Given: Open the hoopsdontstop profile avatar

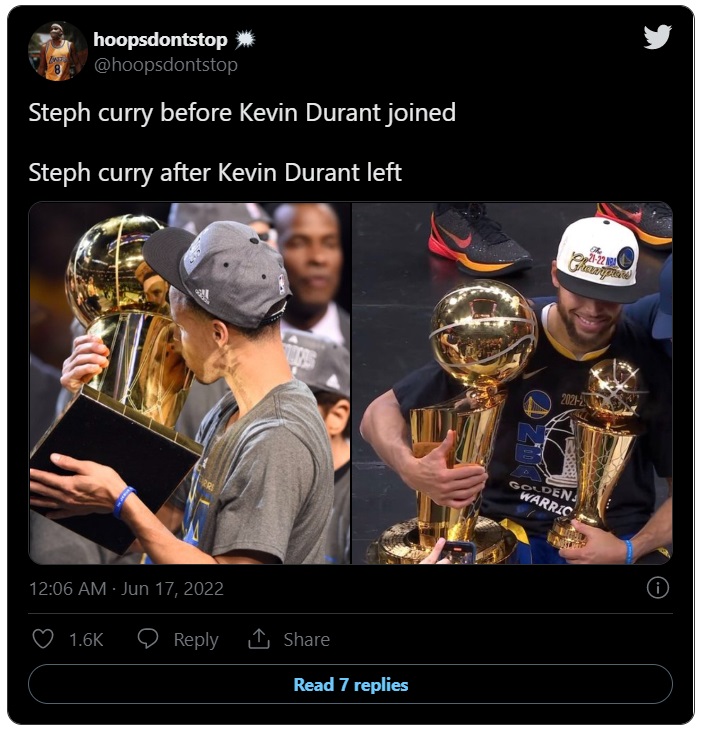Looking at the screenshot, I should [57, 51].
